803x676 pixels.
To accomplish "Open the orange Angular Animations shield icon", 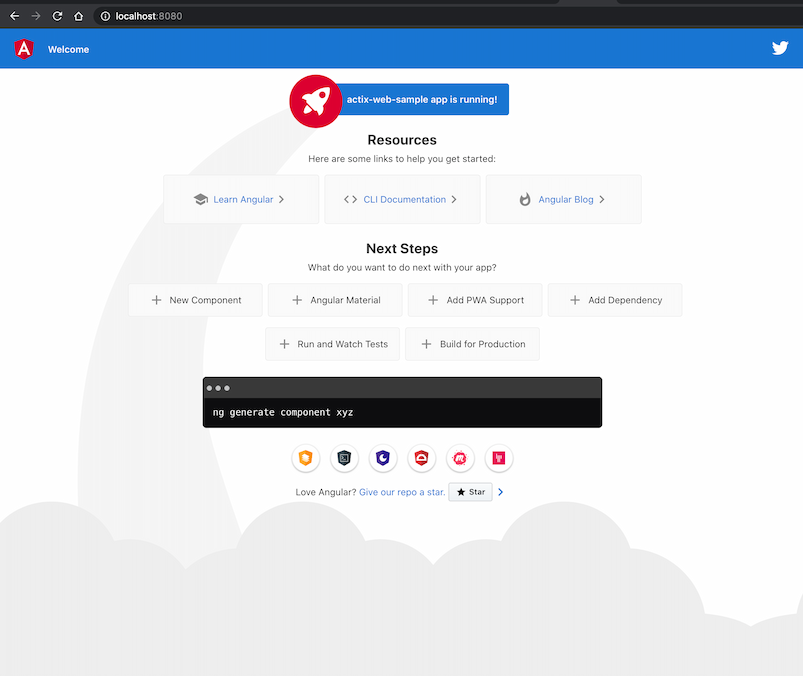I will [306, 458].
